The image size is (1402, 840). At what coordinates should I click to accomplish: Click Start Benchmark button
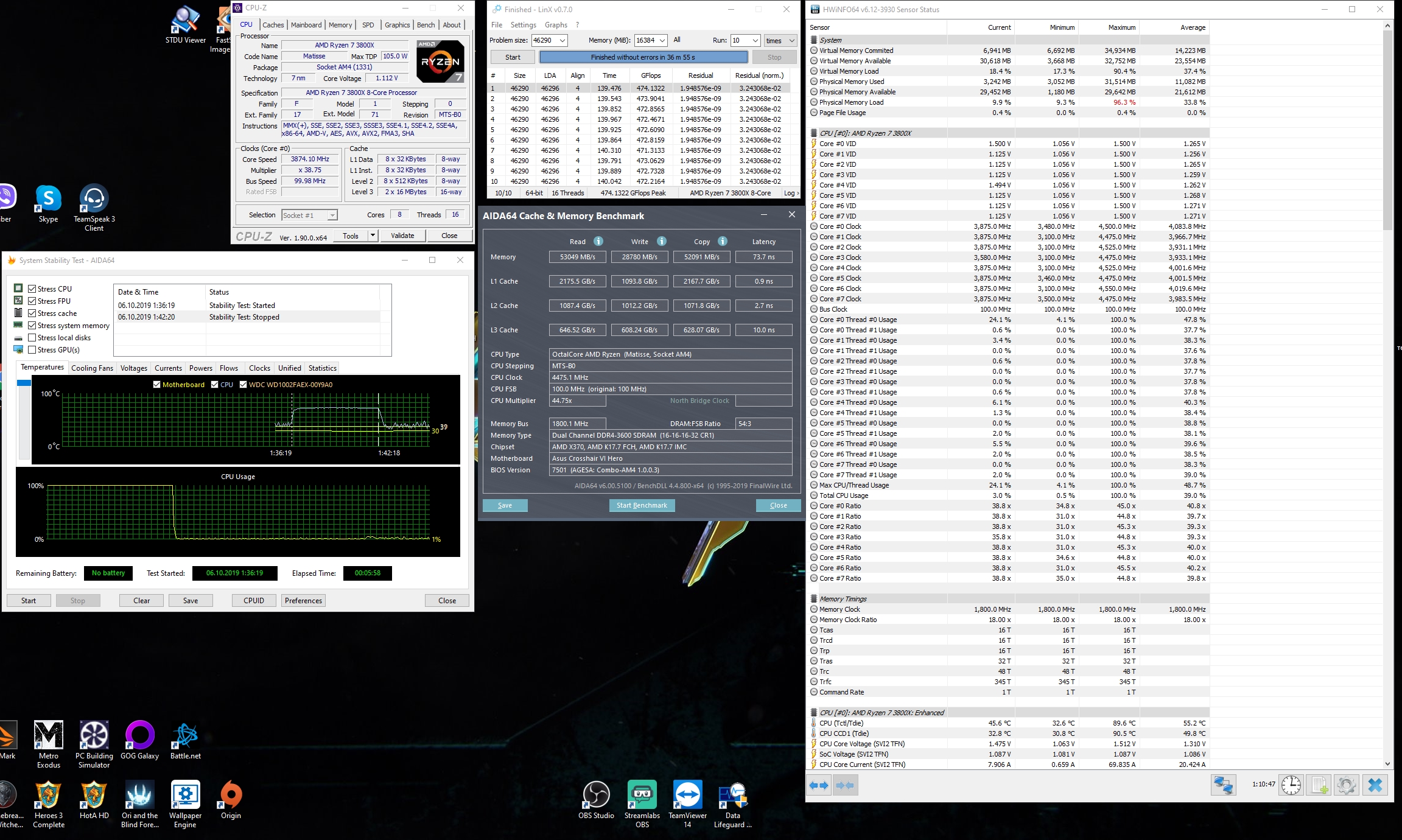642,505
